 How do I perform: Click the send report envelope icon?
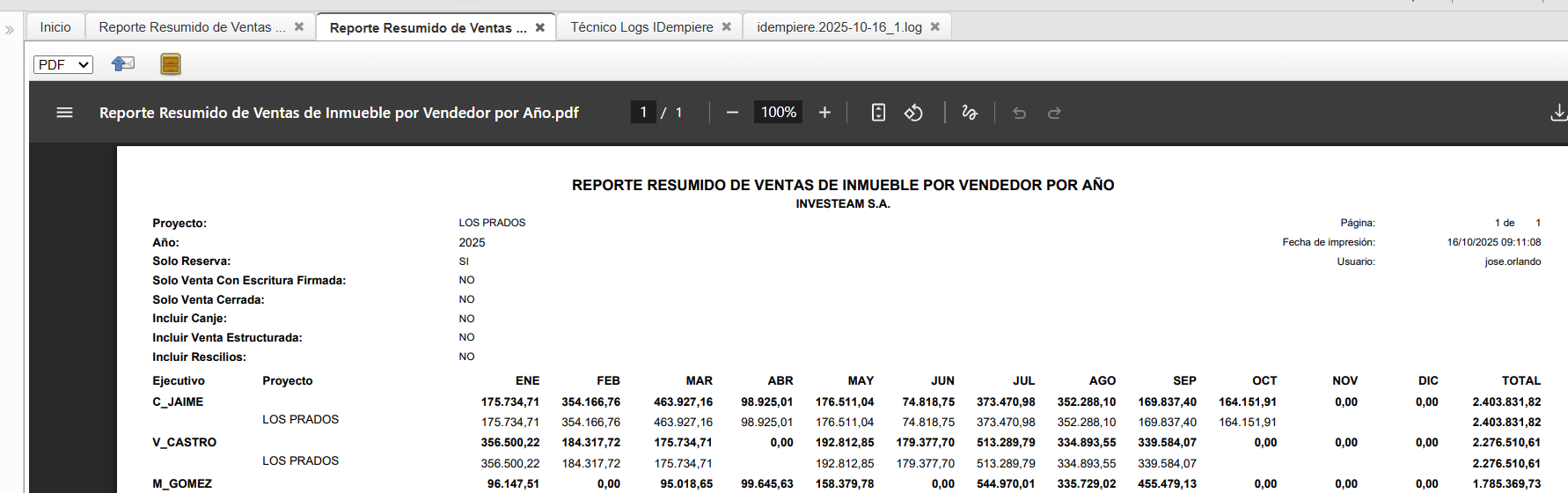point(123,63)
